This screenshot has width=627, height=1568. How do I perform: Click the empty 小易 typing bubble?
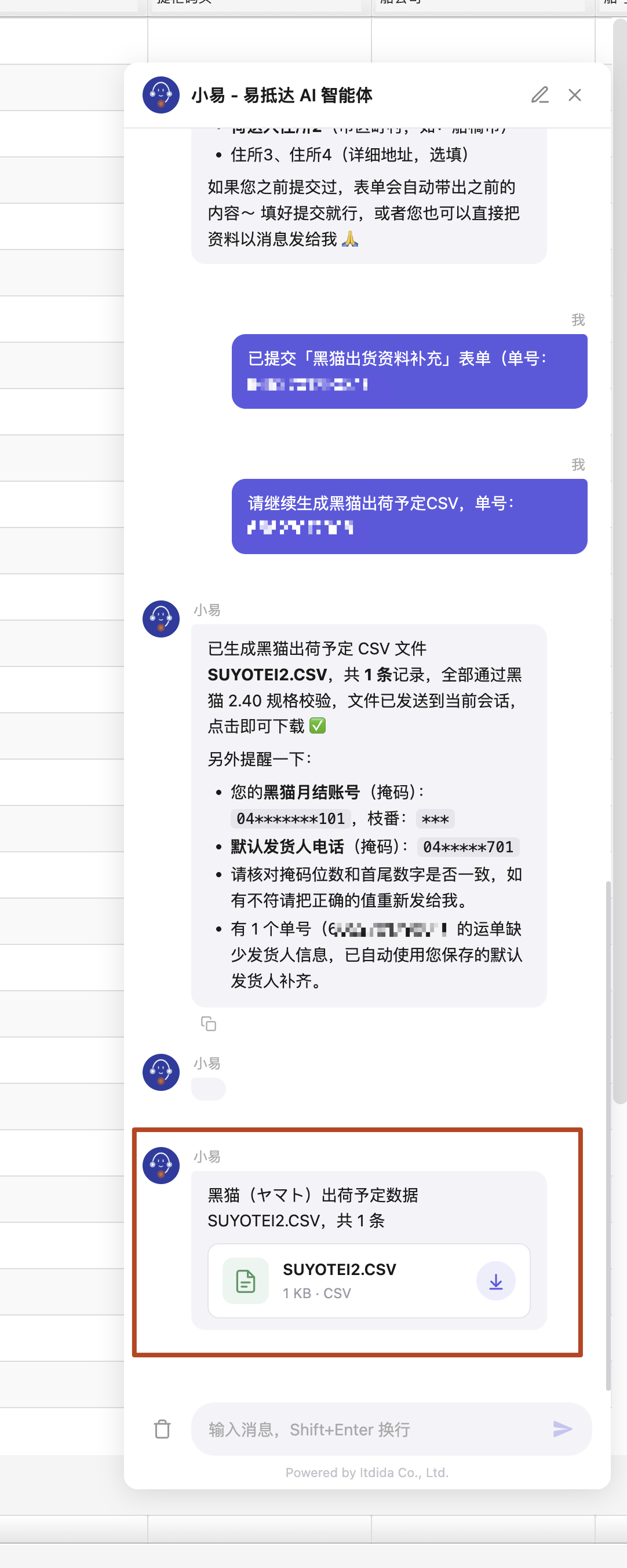coord(209,1089)
